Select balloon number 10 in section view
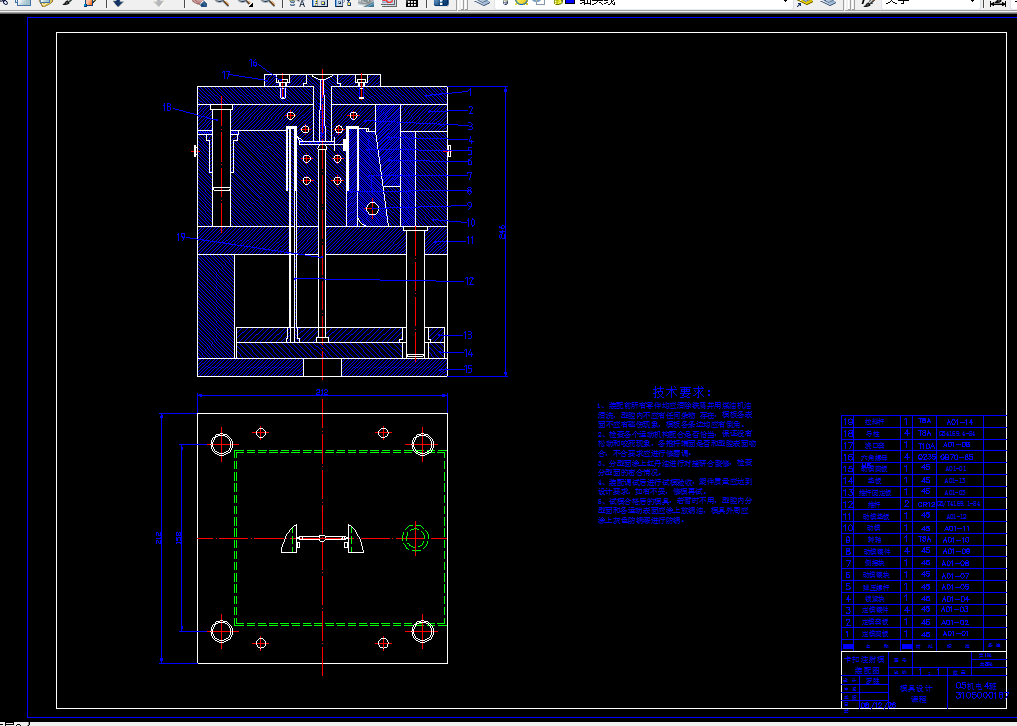 tap(471, 223)
